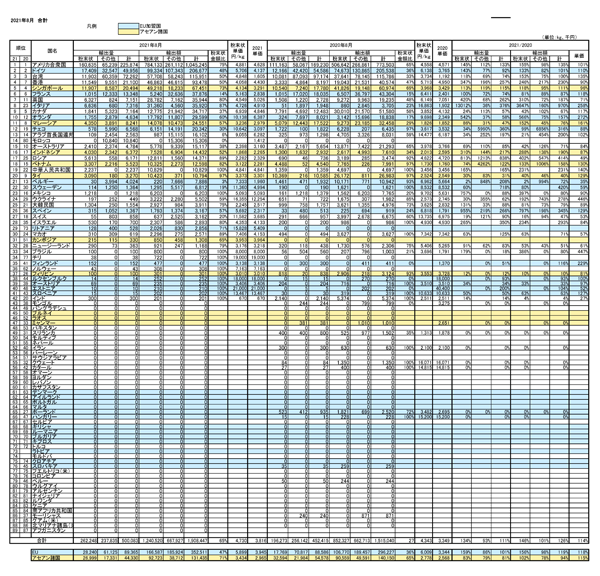Viewport: 600px width, 576px height.
Task: Click the 'アセアン諸国' summary row label
Action: click(52, 558)
